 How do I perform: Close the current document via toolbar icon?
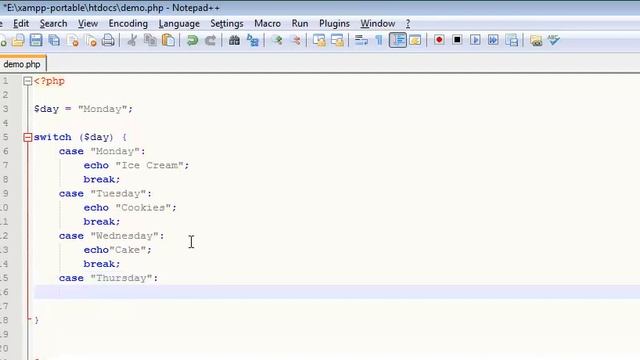(x=73, y=40)
